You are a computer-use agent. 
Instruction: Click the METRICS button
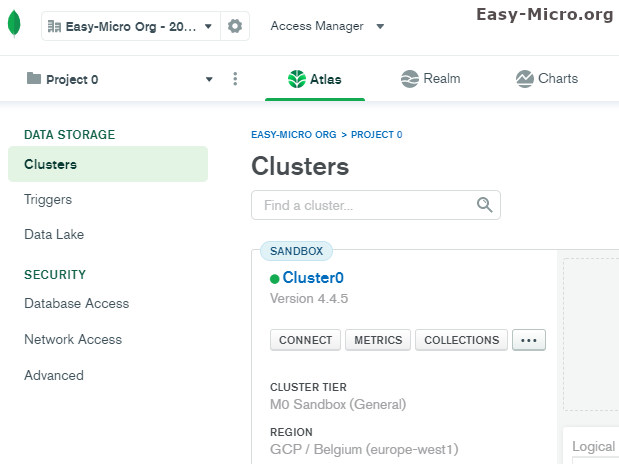pyautogui.click(x=378, y=340)
